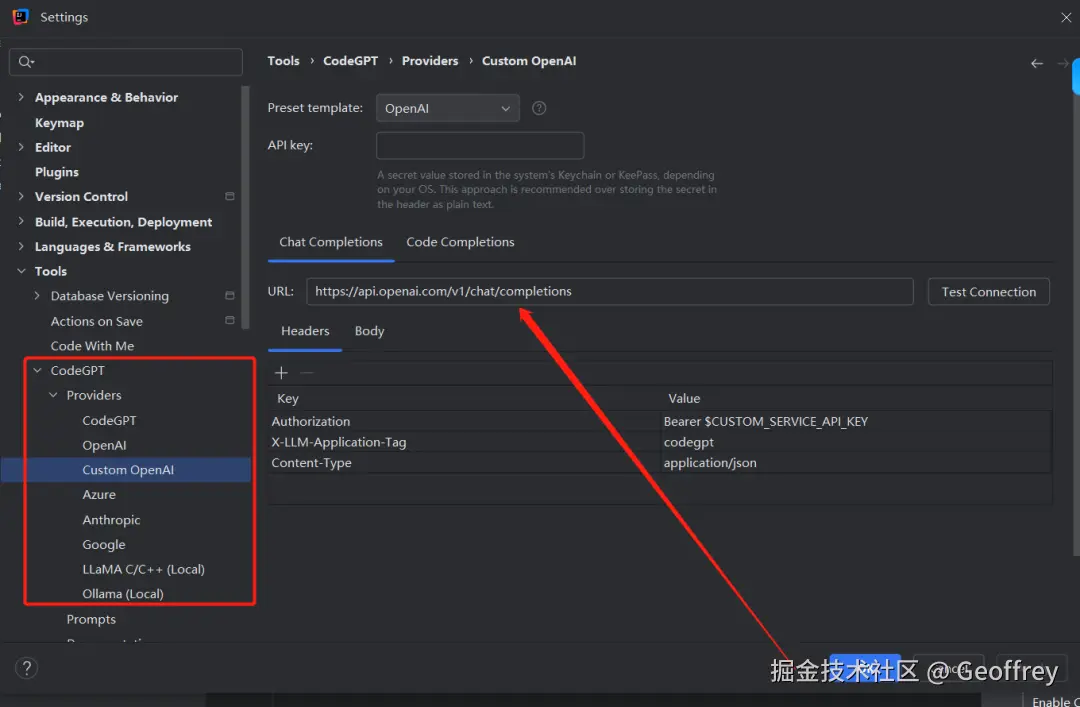Viewport: 1080px width, 707px height.
Task: Open the Preset template dropdown
Action: [448, 108]
